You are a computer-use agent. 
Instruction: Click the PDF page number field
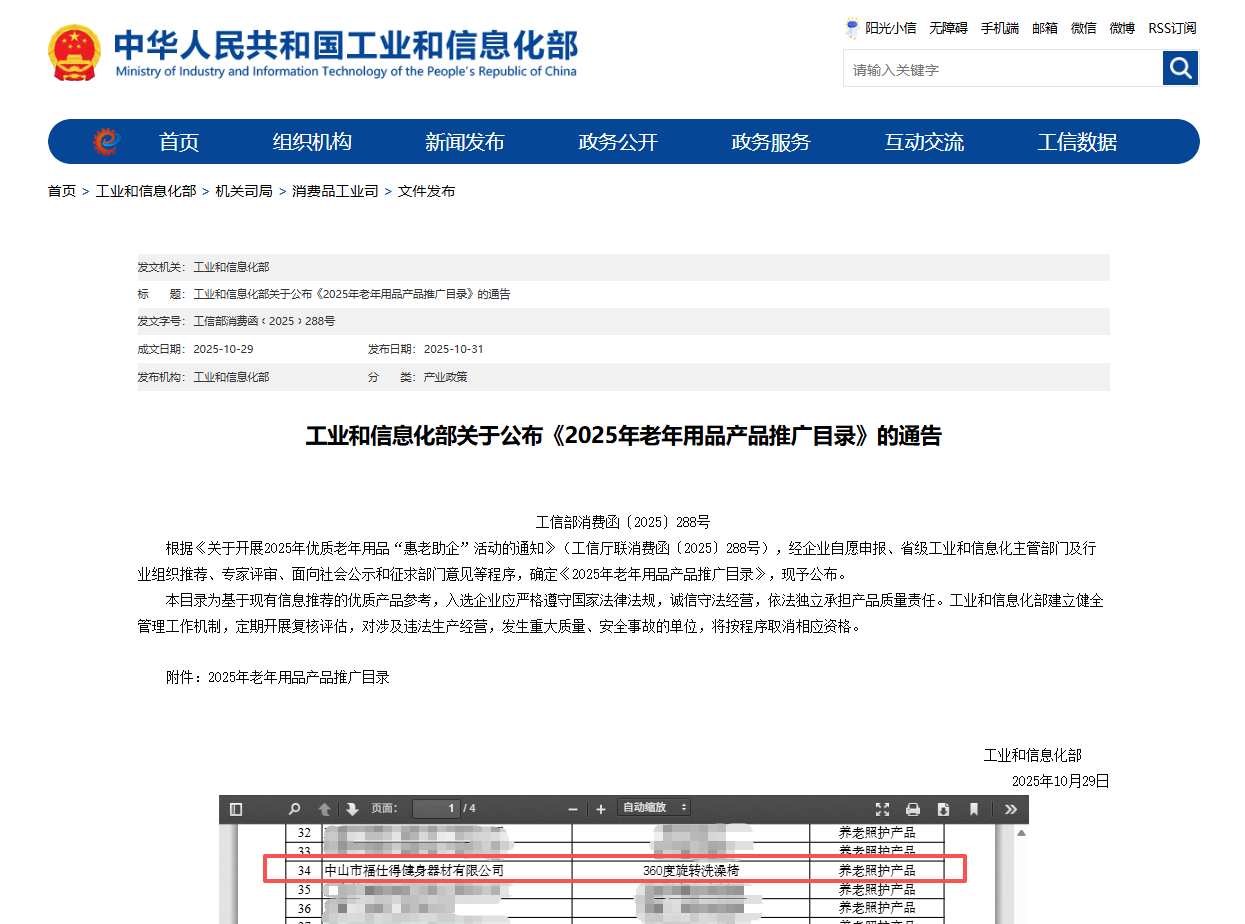click(436, 809)
